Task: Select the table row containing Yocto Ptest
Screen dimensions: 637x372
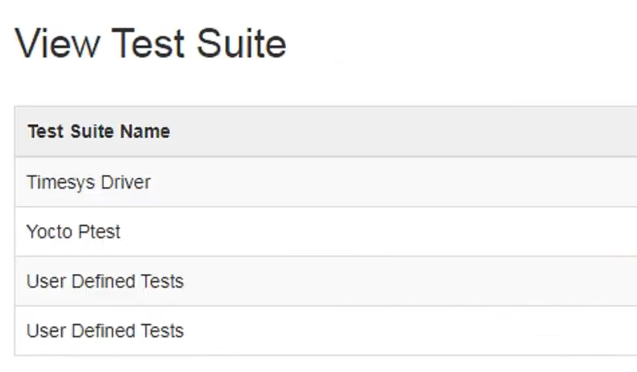Action: 326,231
